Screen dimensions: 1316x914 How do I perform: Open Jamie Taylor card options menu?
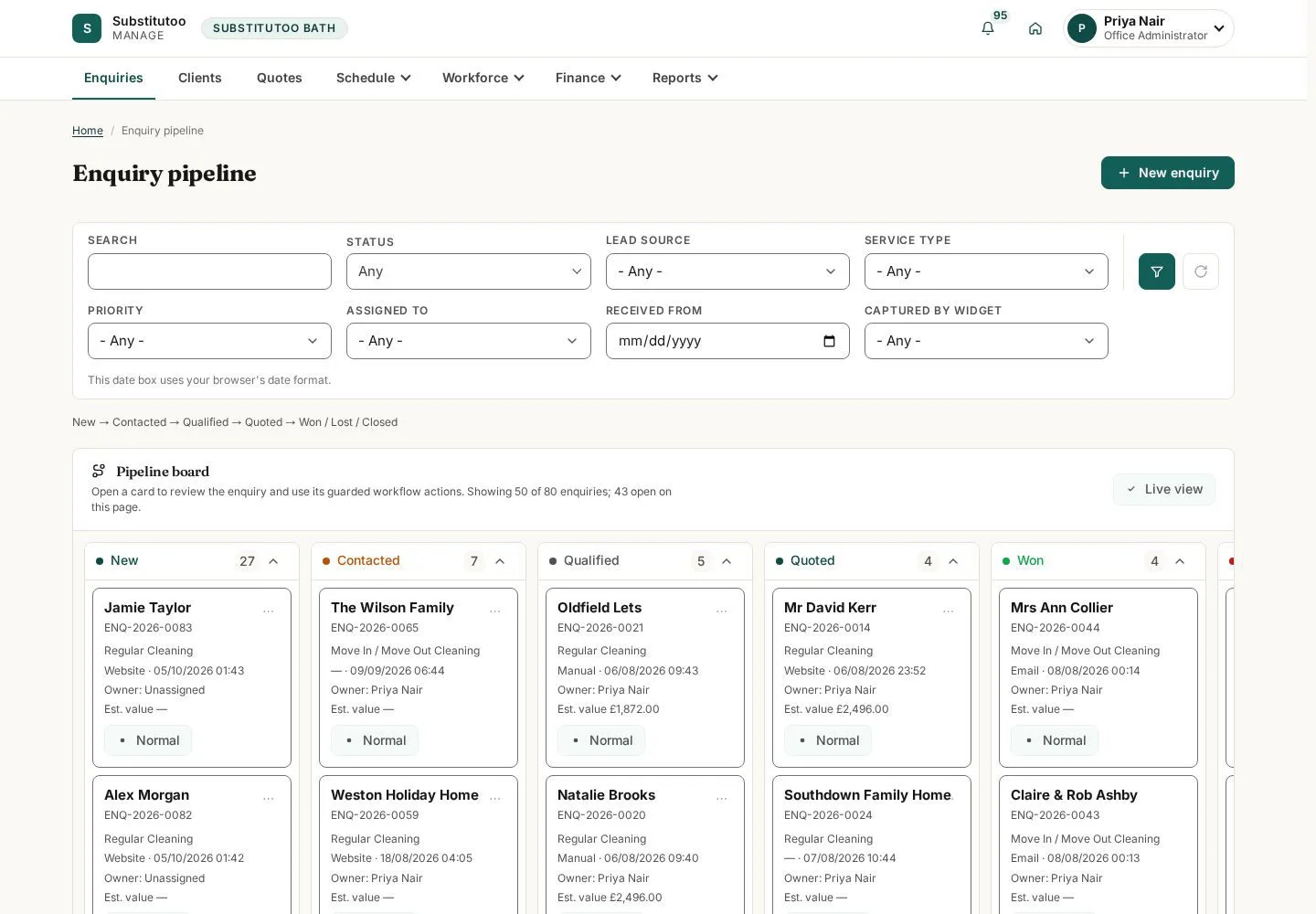click(269, 610)
